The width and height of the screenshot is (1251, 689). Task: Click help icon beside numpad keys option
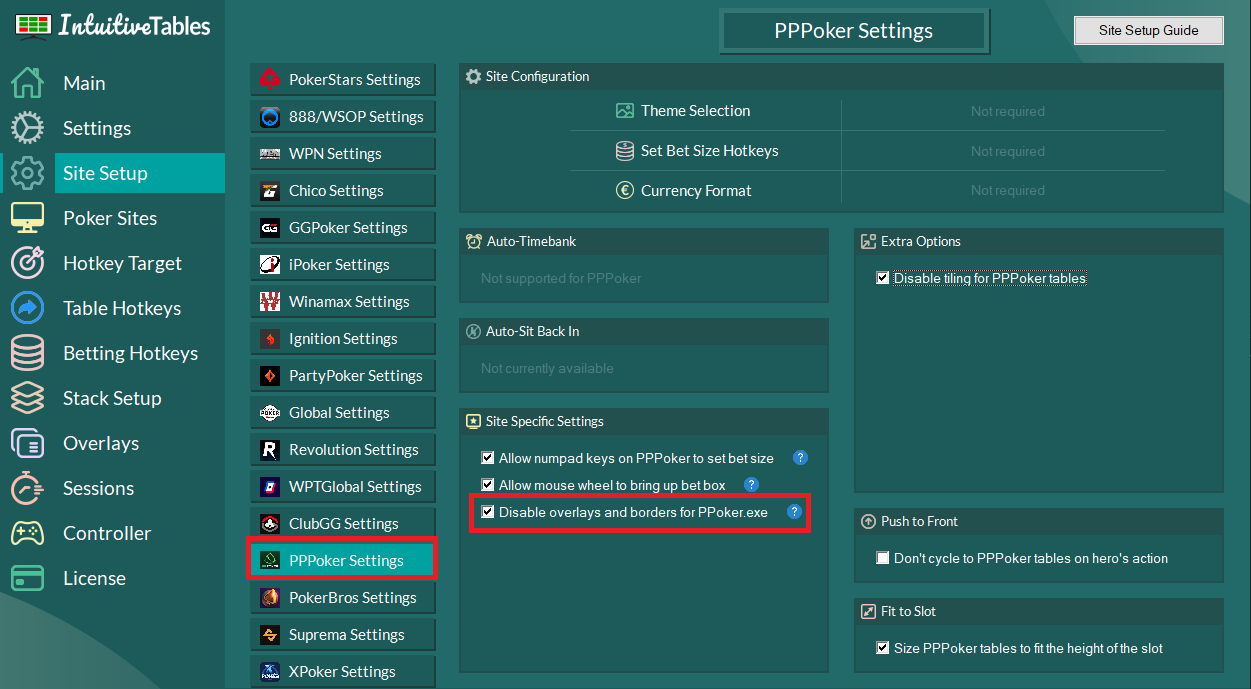(800, 458)
